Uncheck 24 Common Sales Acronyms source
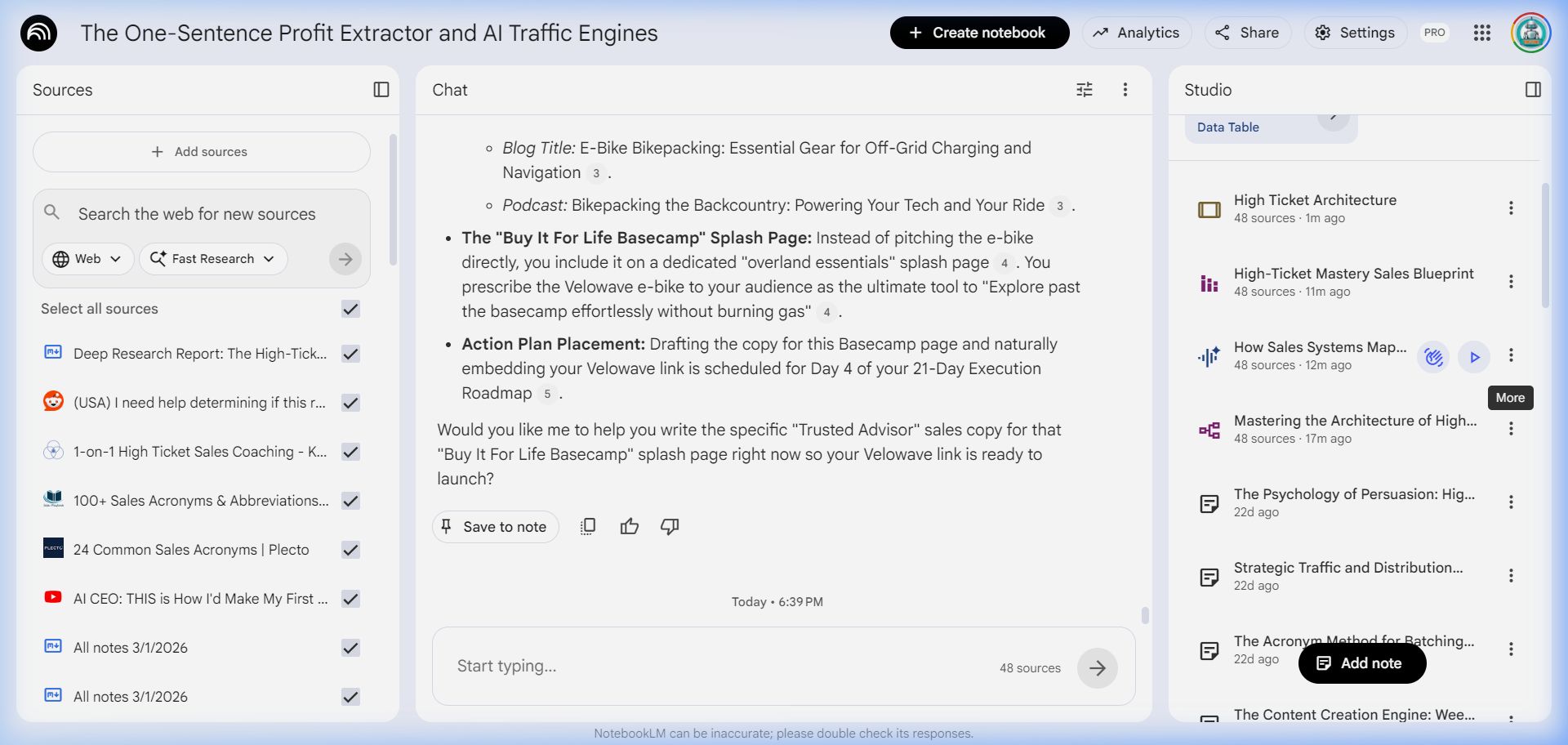Screen dimensions: 1568x745 tap(350, 550)
